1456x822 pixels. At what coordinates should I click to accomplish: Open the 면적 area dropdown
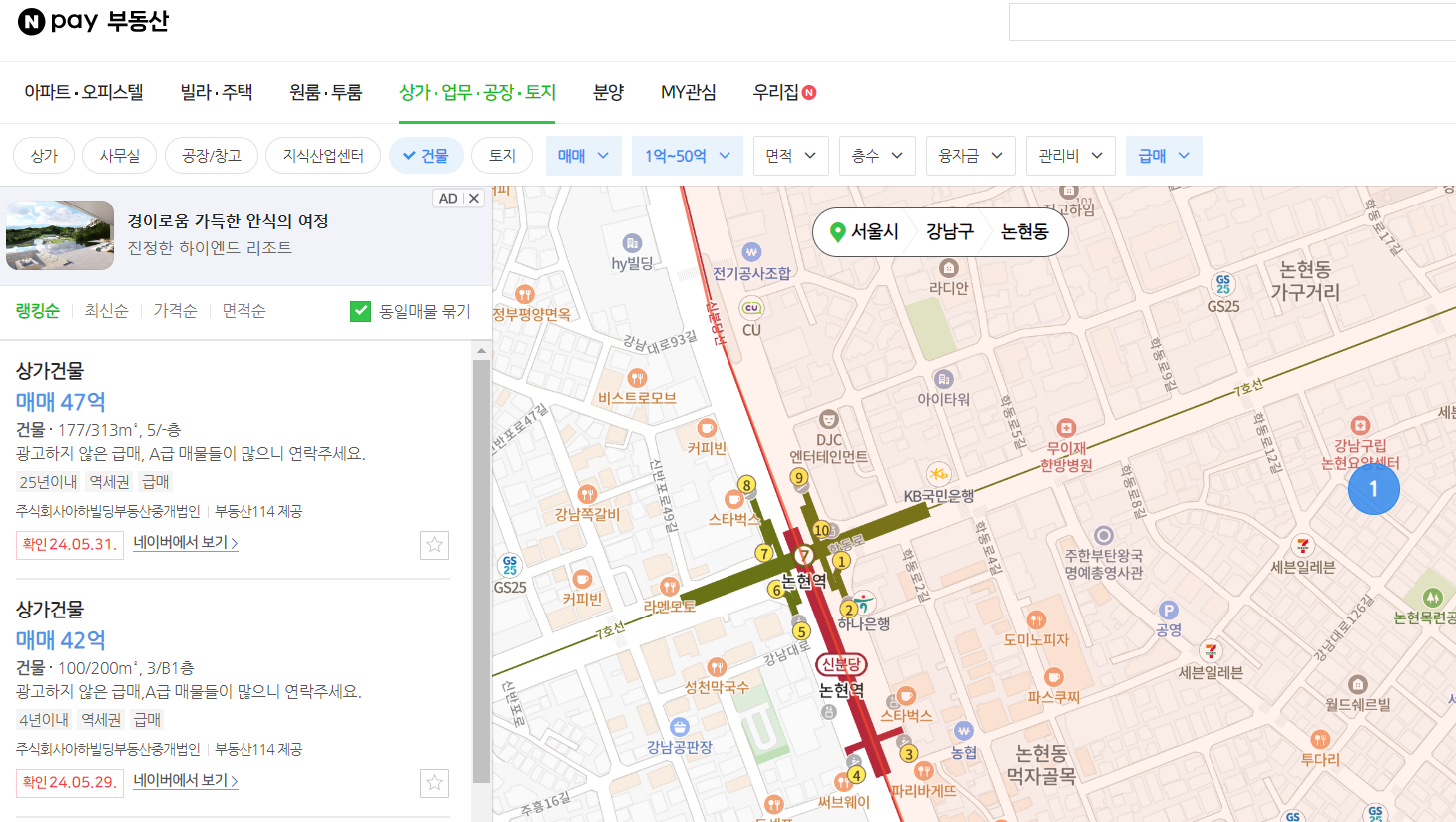click(791, 156)
